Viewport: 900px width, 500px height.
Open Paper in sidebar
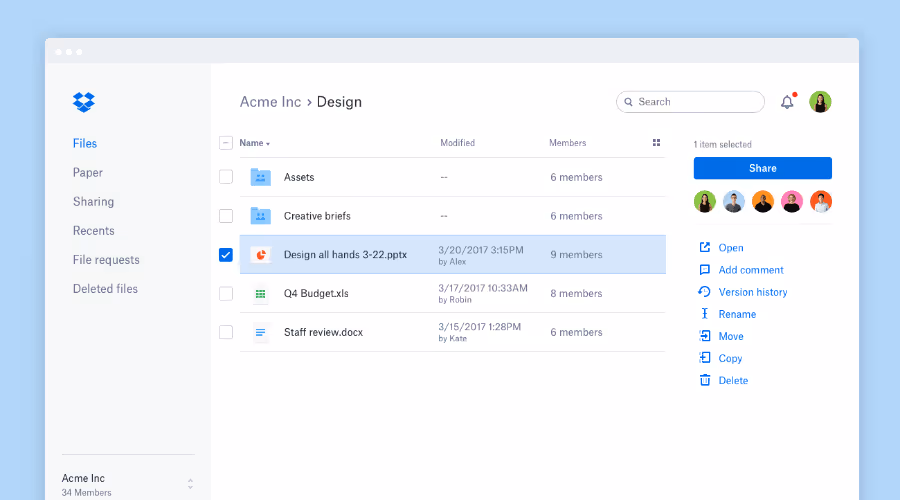tap(88, 173)
